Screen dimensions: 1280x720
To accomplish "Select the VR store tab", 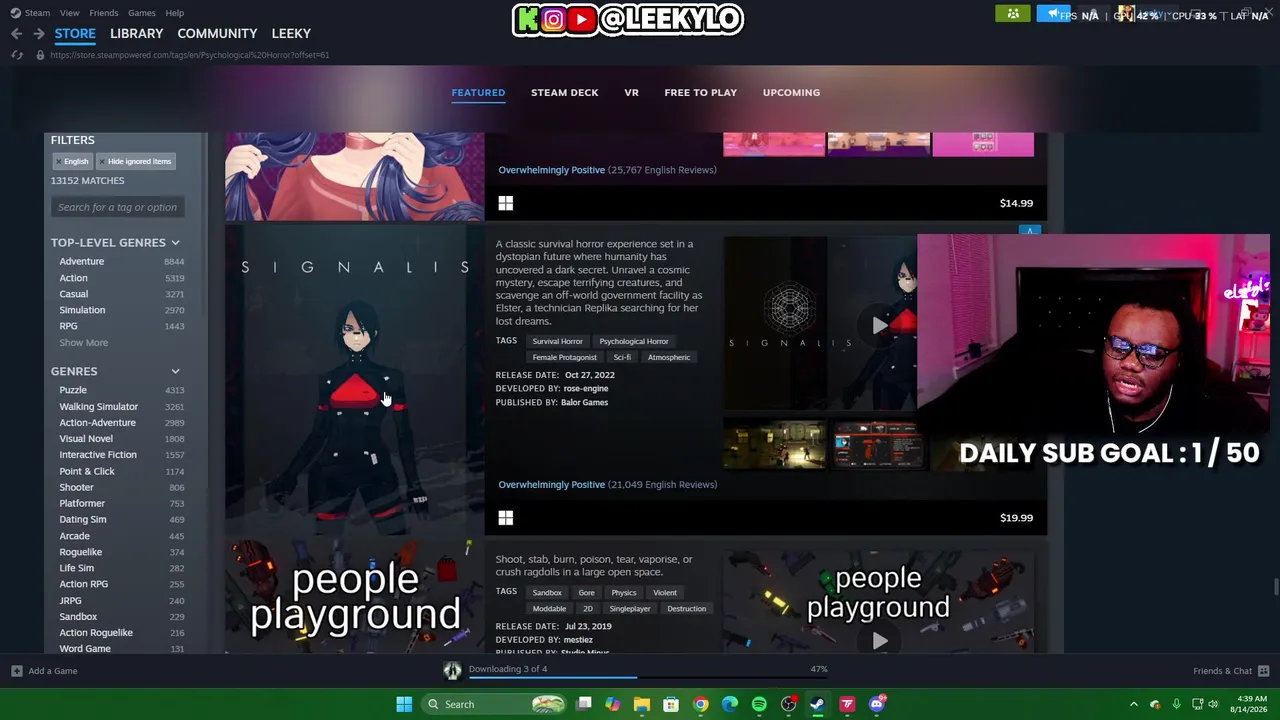I will (631, 93).
